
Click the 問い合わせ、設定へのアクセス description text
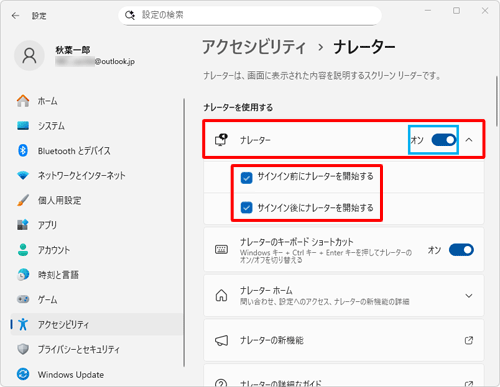pos(324,302)
